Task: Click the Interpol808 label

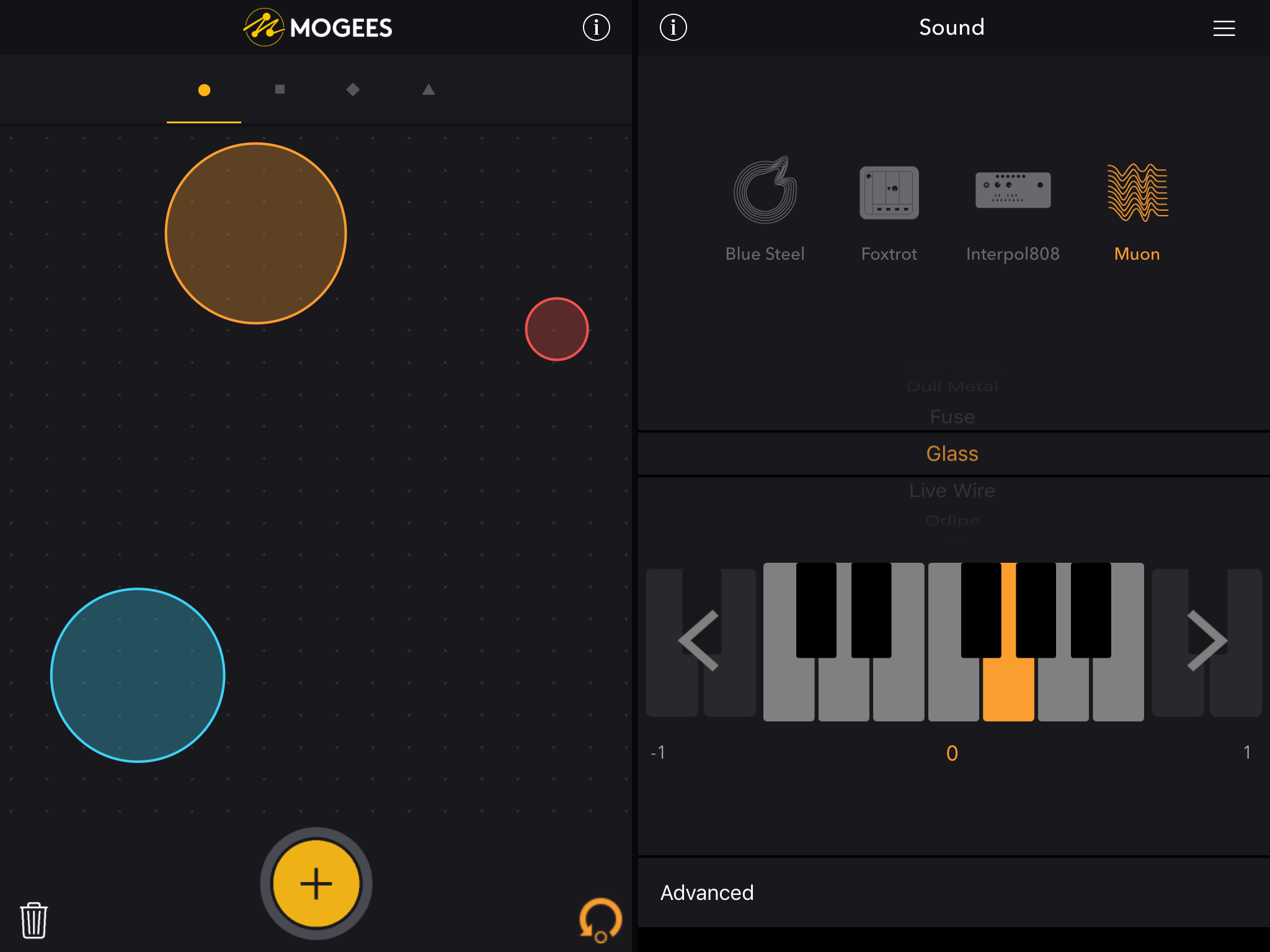Action: tap(1013, 254)
